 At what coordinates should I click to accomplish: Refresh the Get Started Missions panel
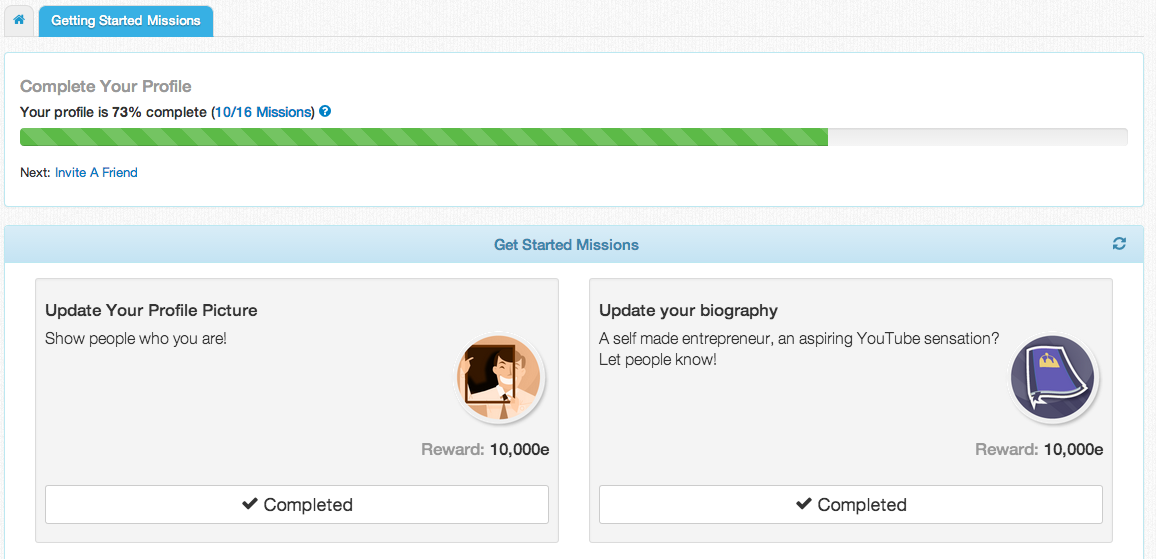(x=1119, y=244)
